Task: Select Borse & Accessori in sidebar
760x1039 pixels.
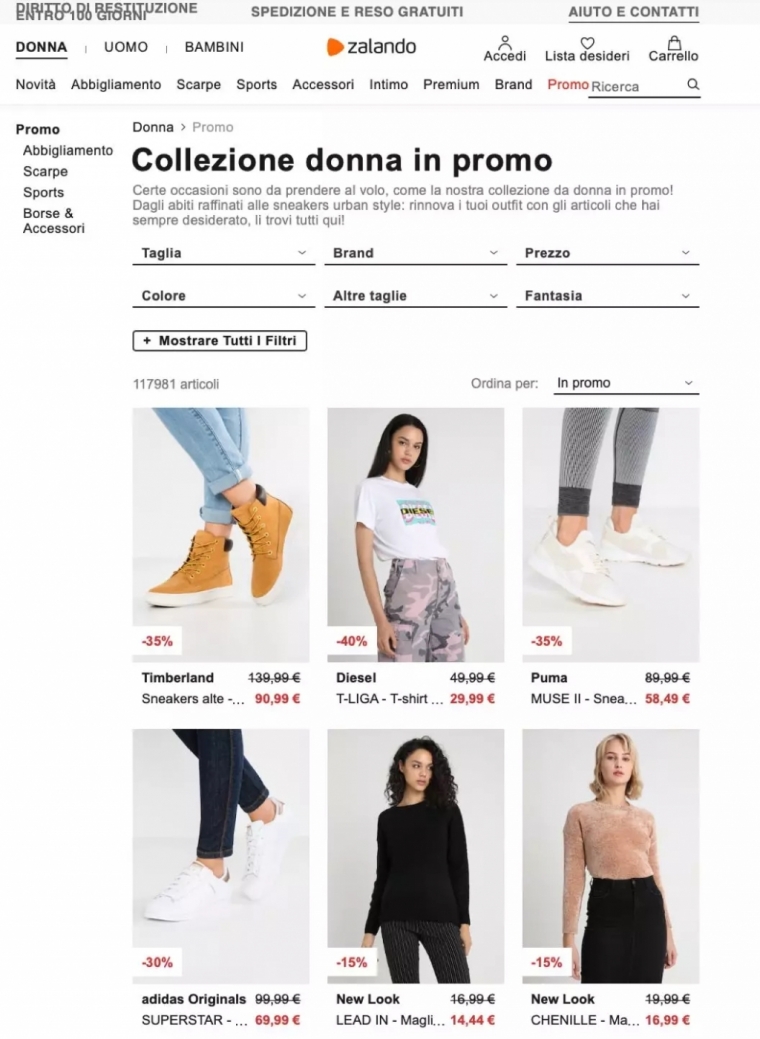Action: point(54,221)
